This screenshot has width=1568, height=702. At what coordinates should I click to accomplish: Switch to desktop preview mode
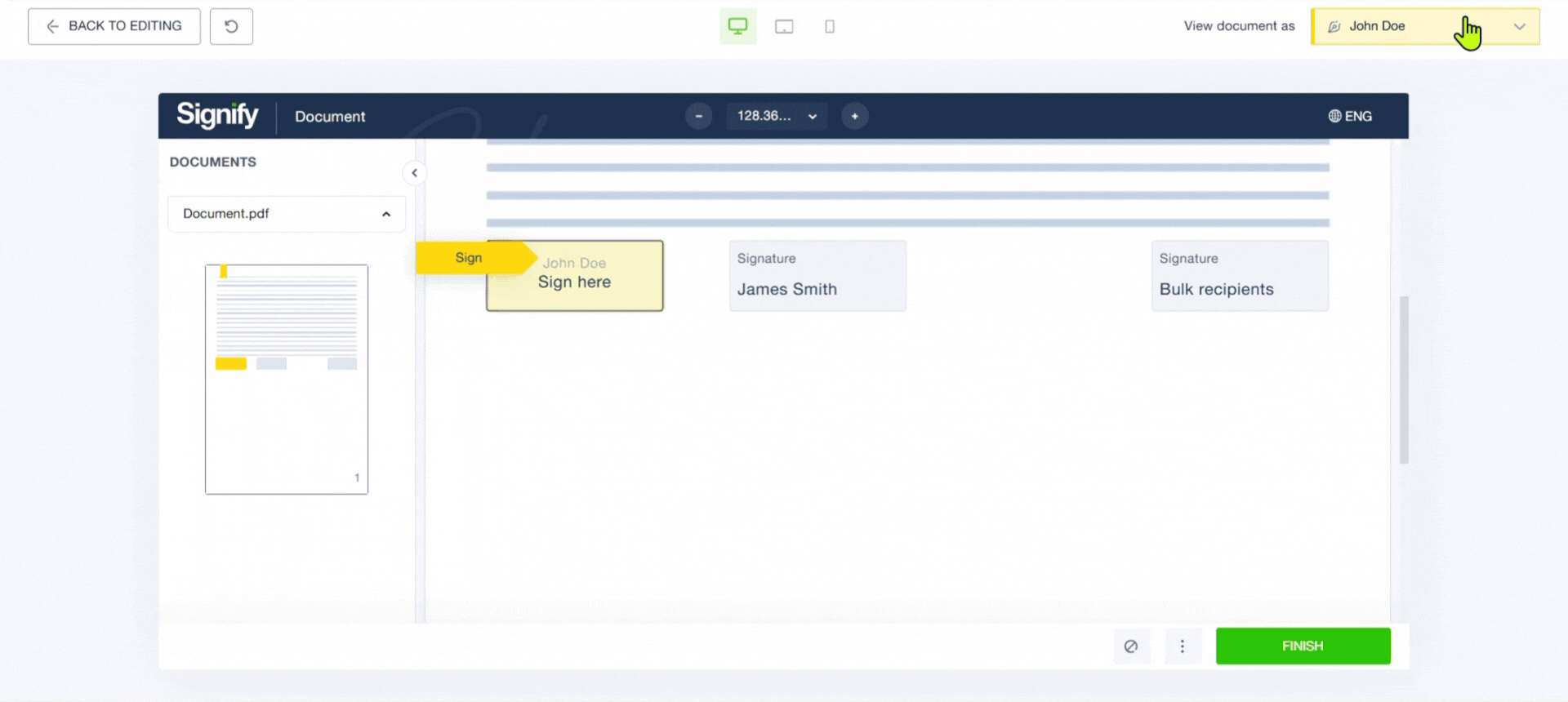click(x=737, y=26)
